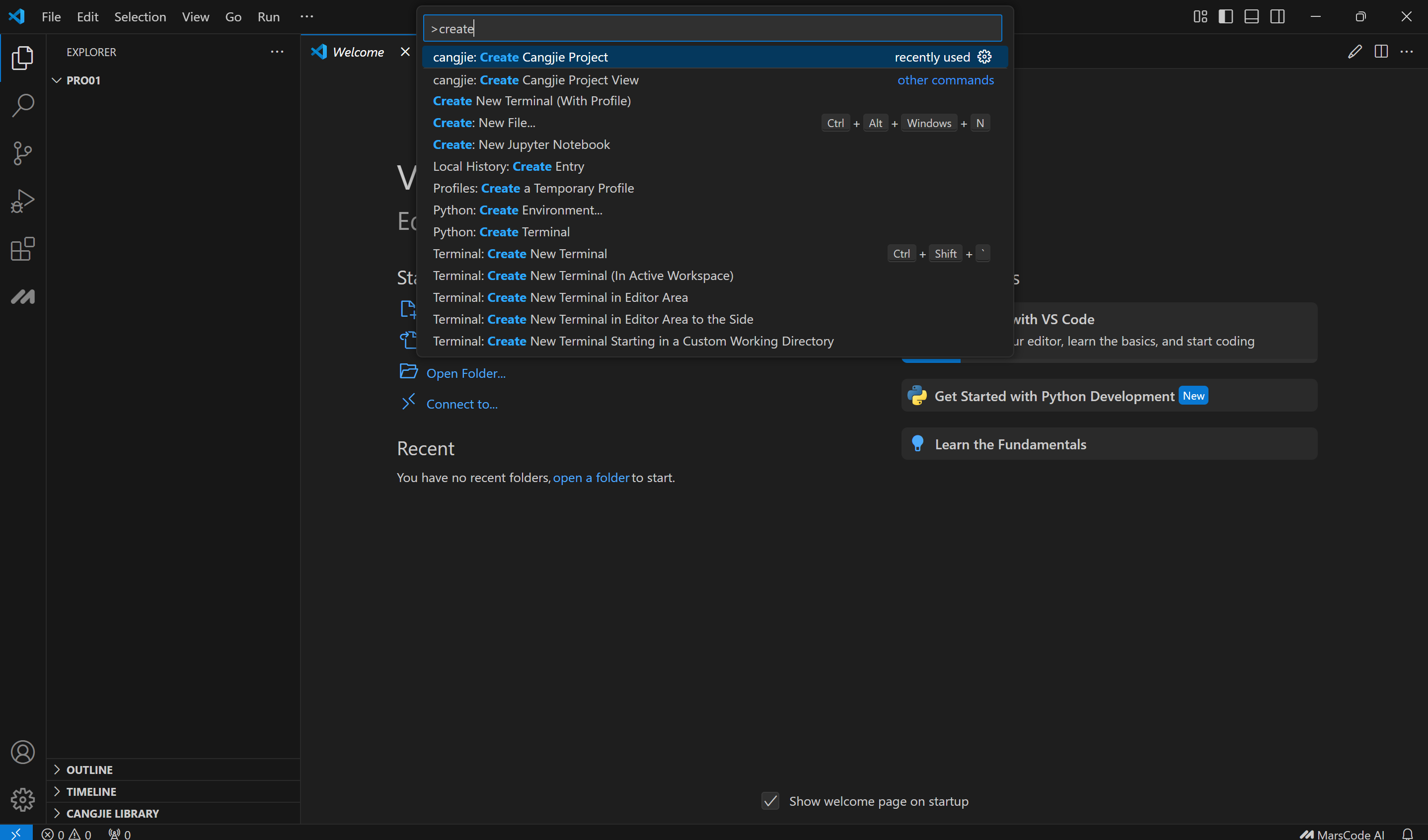Screen dimensions: 1428x840
Task: Choose Create: New Jupyter Notebook
Action: [x=715, y=144]
